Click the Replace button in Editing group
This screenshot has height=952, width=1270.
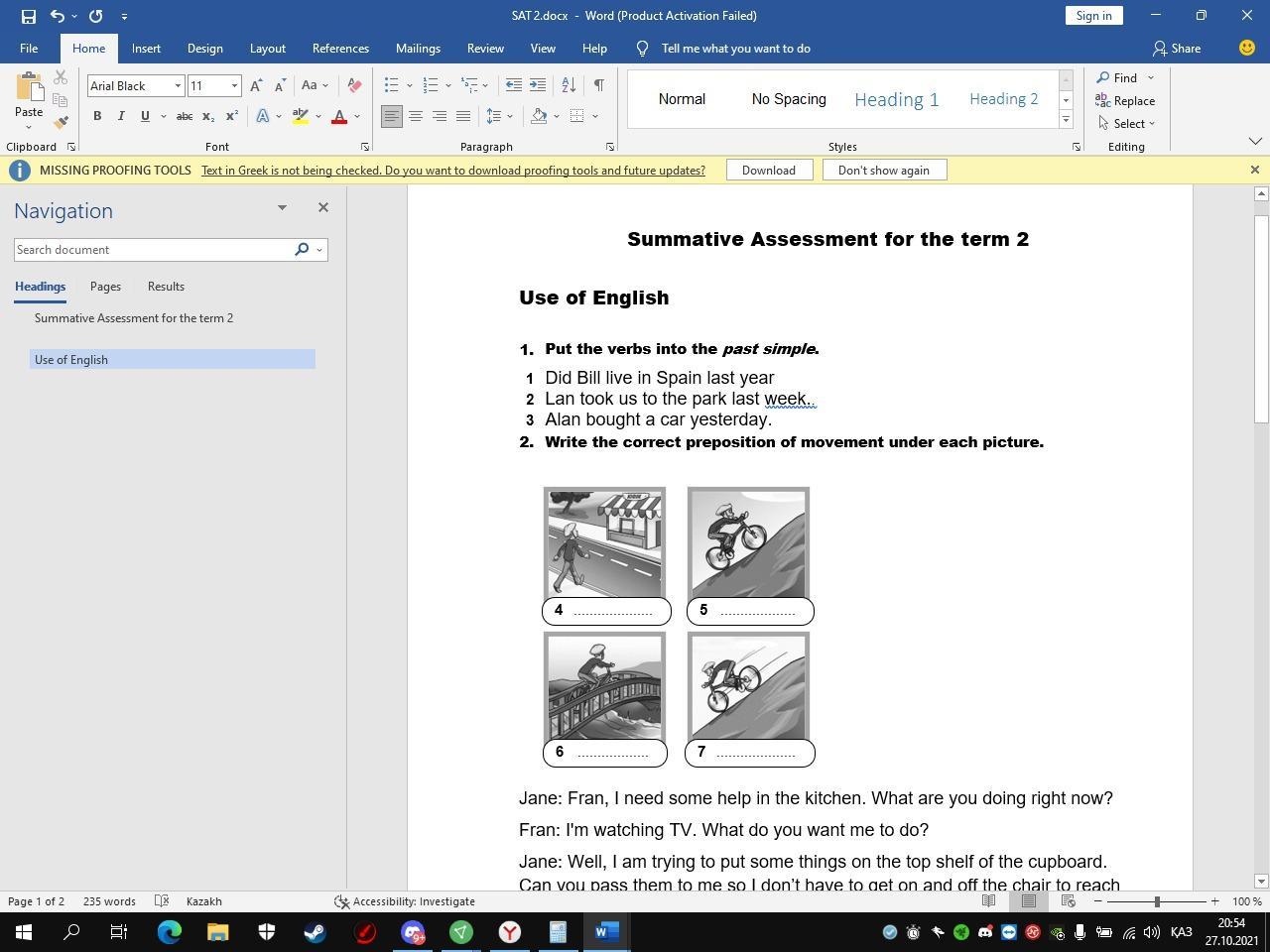tap(1125, 100)
